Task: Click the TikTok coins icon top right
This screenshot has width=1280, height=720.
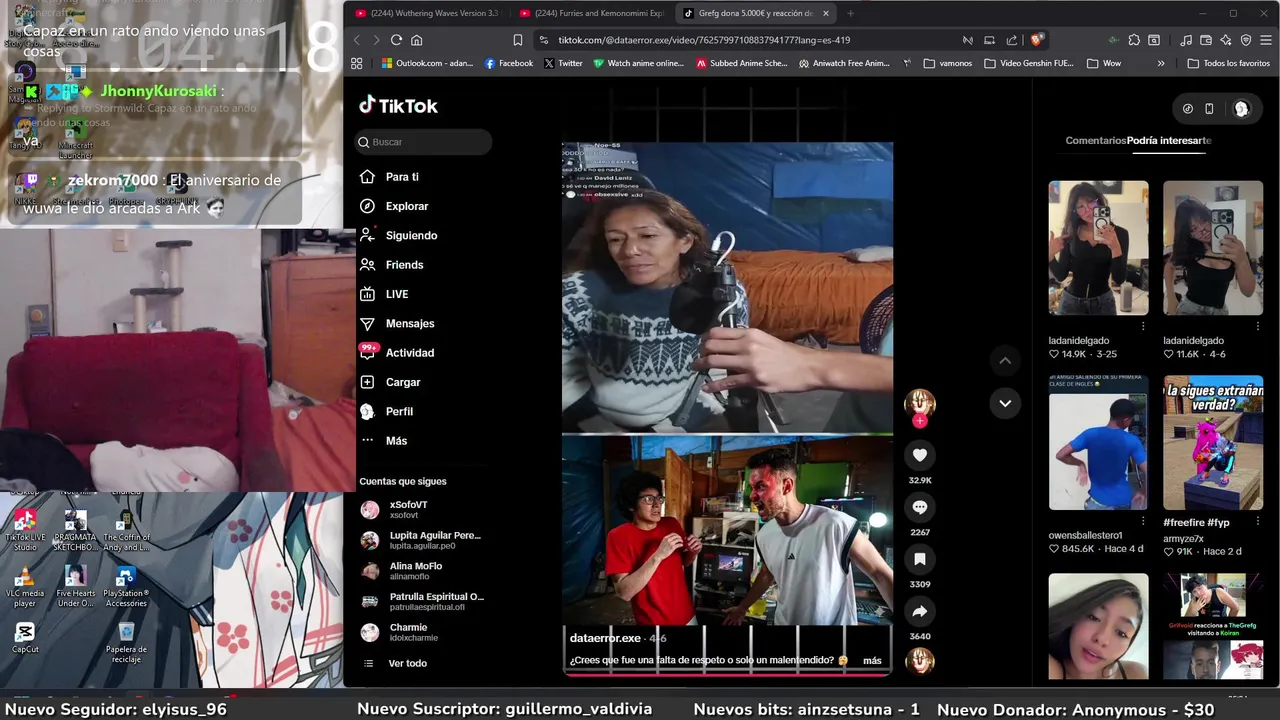Action: tap(1187, 109)
